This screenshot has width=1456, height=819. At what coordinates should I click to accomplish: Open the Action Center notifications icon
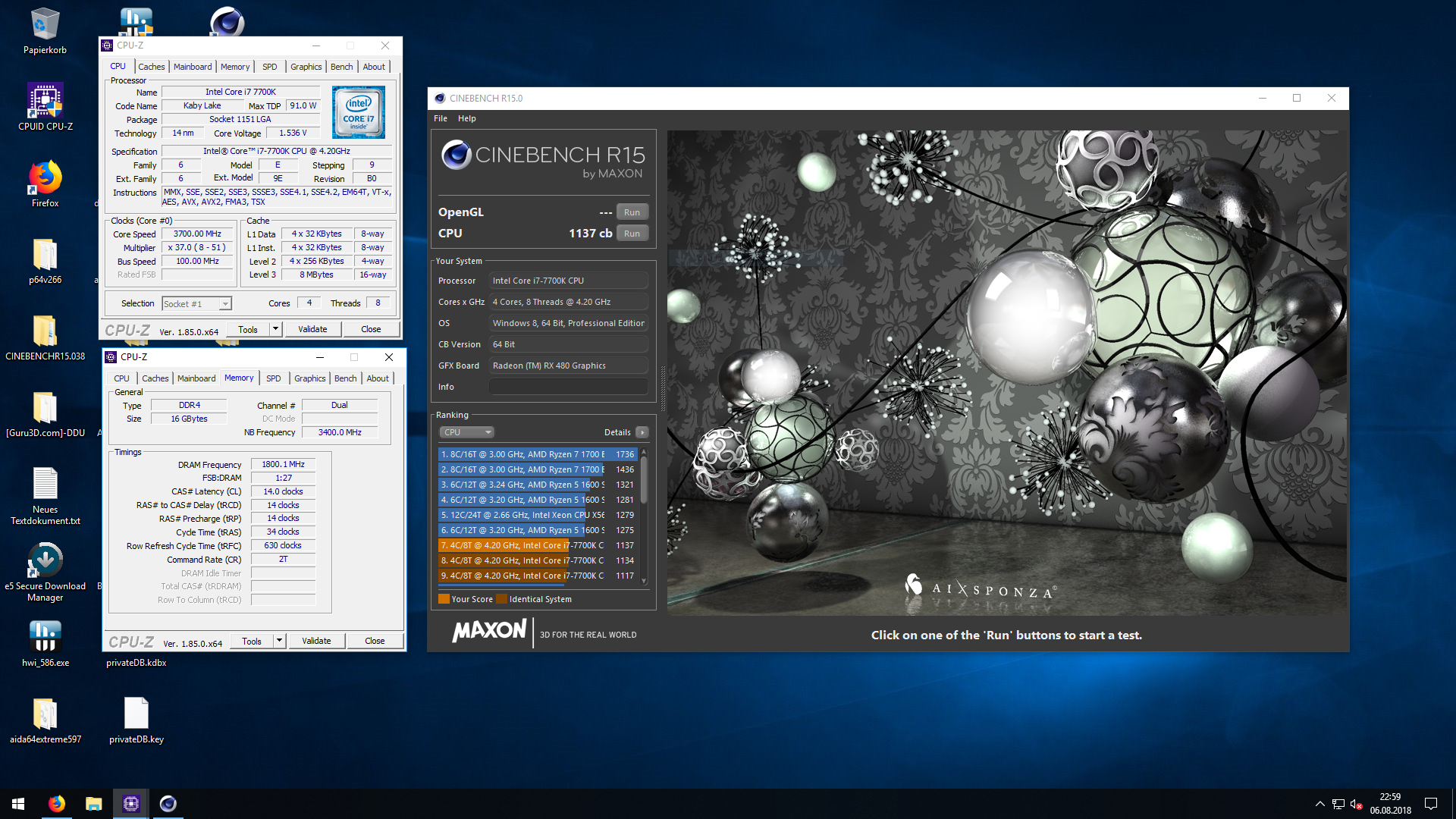pyautogui.click(x=1431, y=804)
